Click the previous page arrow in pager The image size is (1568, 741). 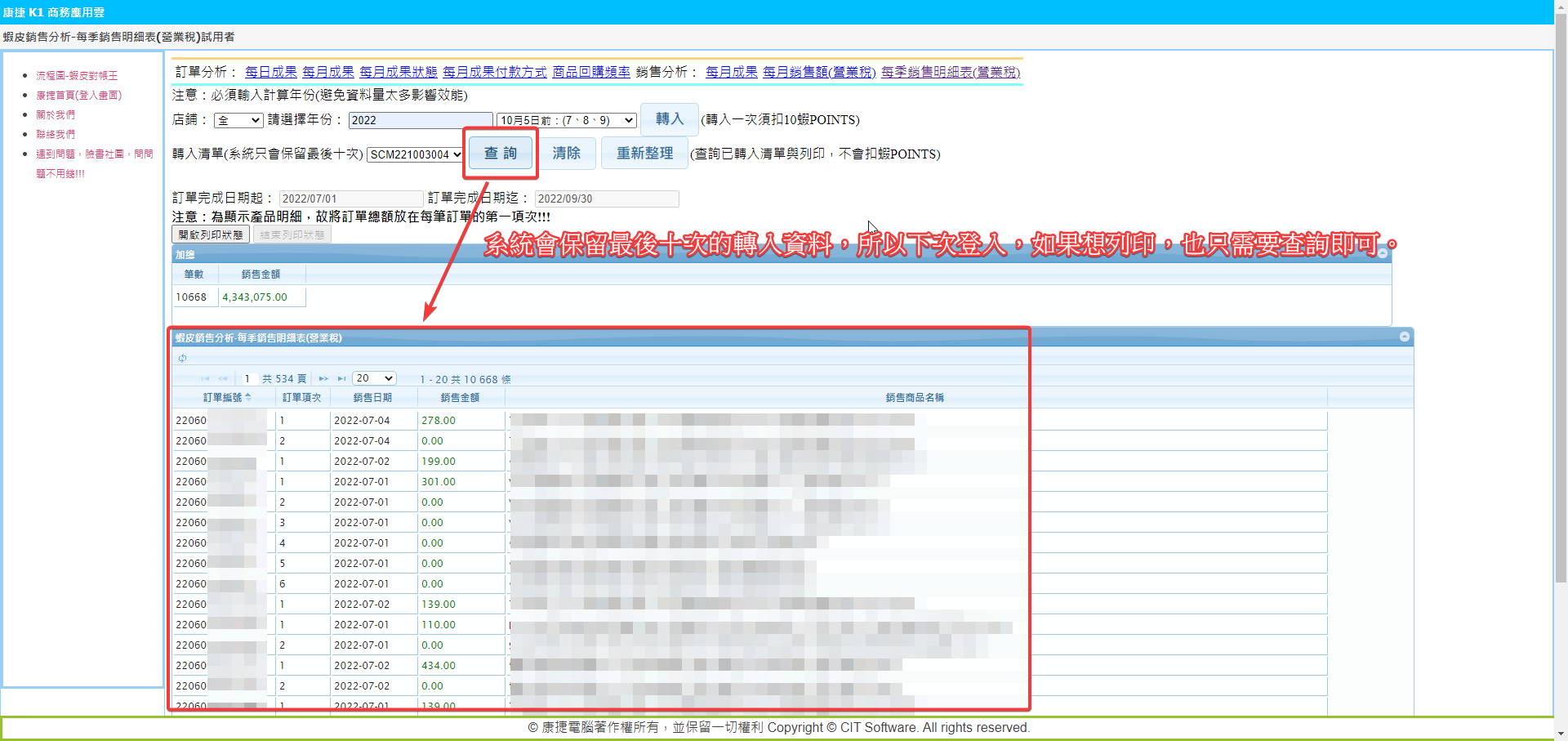223,379
